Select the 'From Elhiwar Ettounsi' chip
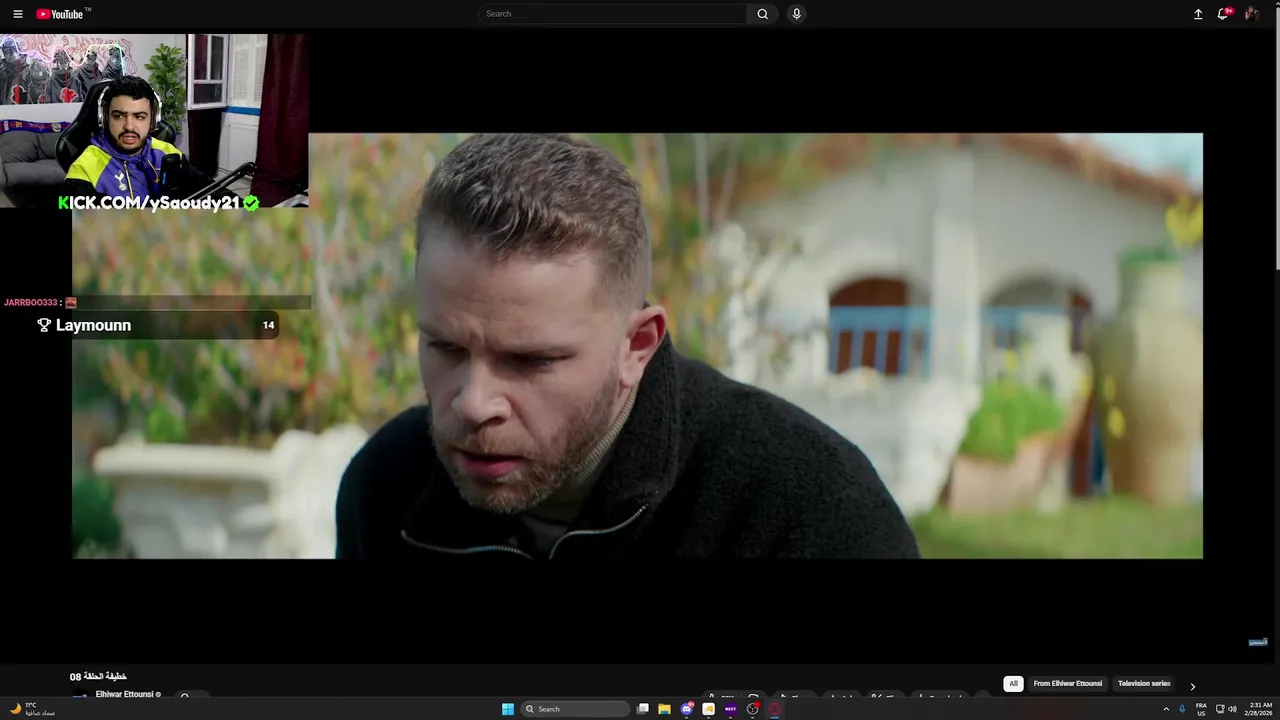Image resolution: width=1280 pixels, height=720 pixels. (1067, 684)
